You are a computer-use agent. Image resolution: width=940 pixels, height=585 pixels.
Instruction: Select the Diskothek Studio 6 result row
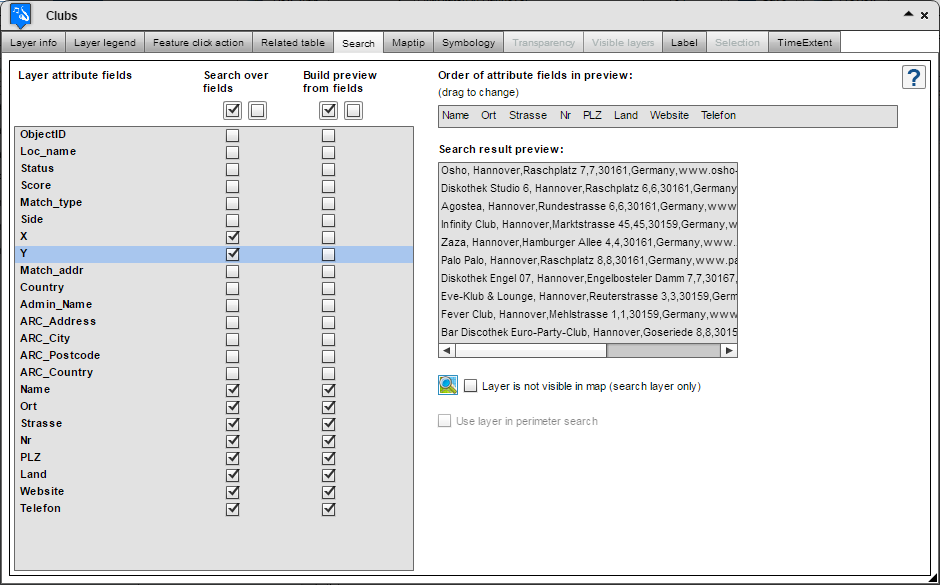tap(588, 188)
